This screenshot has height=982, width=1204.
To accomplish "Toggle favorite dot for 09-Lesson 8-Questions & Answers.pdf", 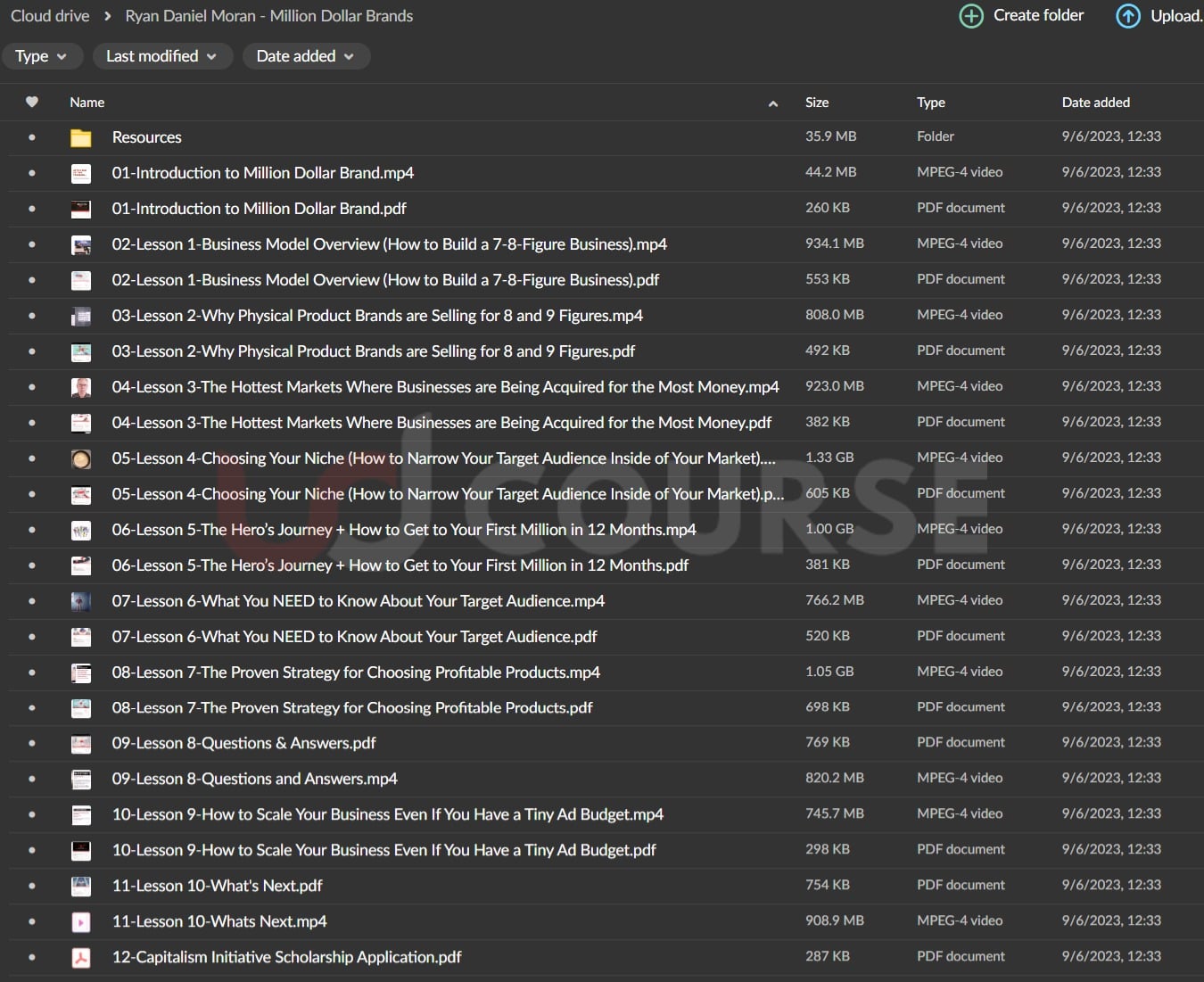I will point(32,743).
